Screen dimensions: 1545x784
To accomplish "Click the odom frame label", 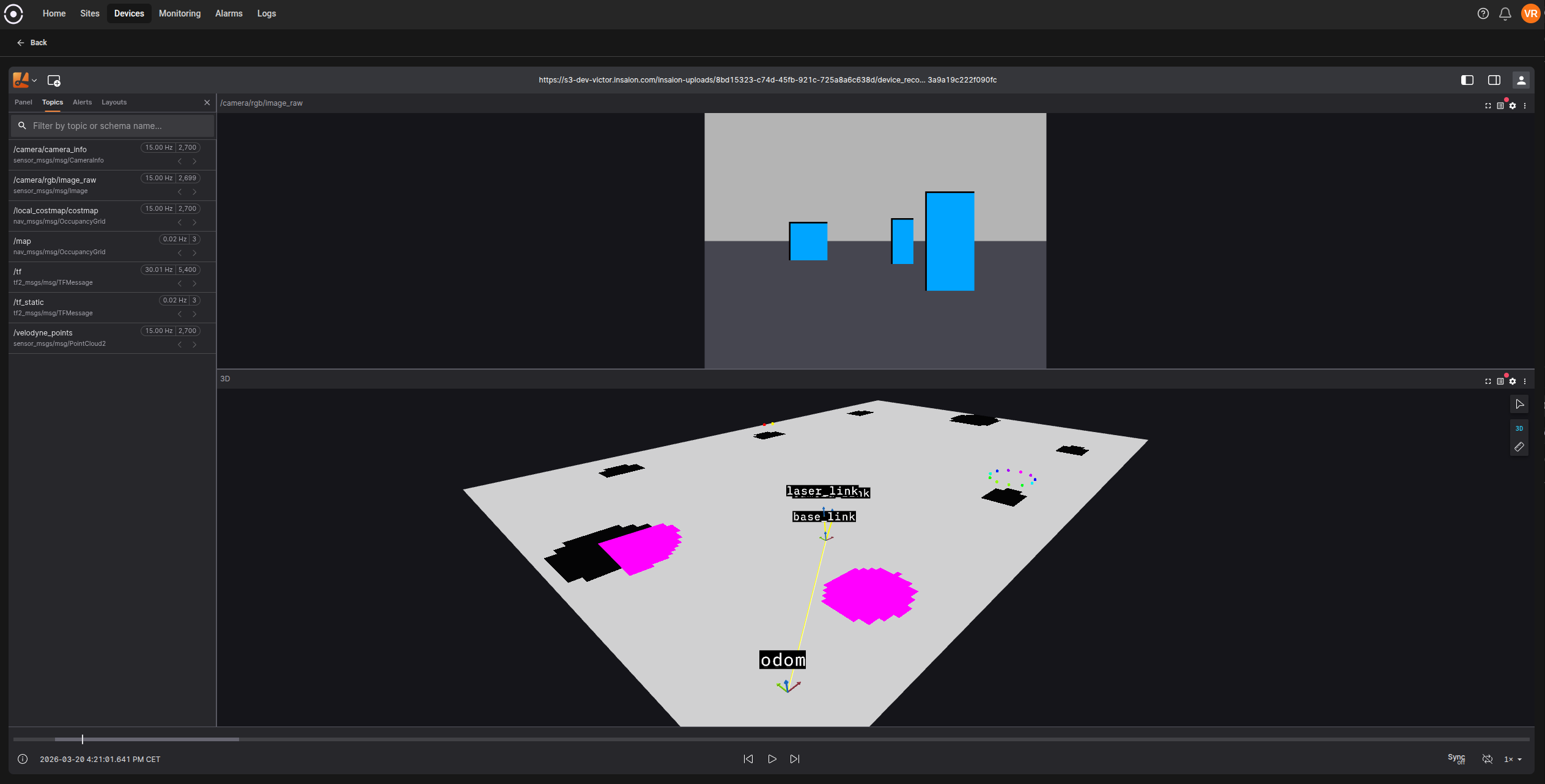I will tap(783, 660).
